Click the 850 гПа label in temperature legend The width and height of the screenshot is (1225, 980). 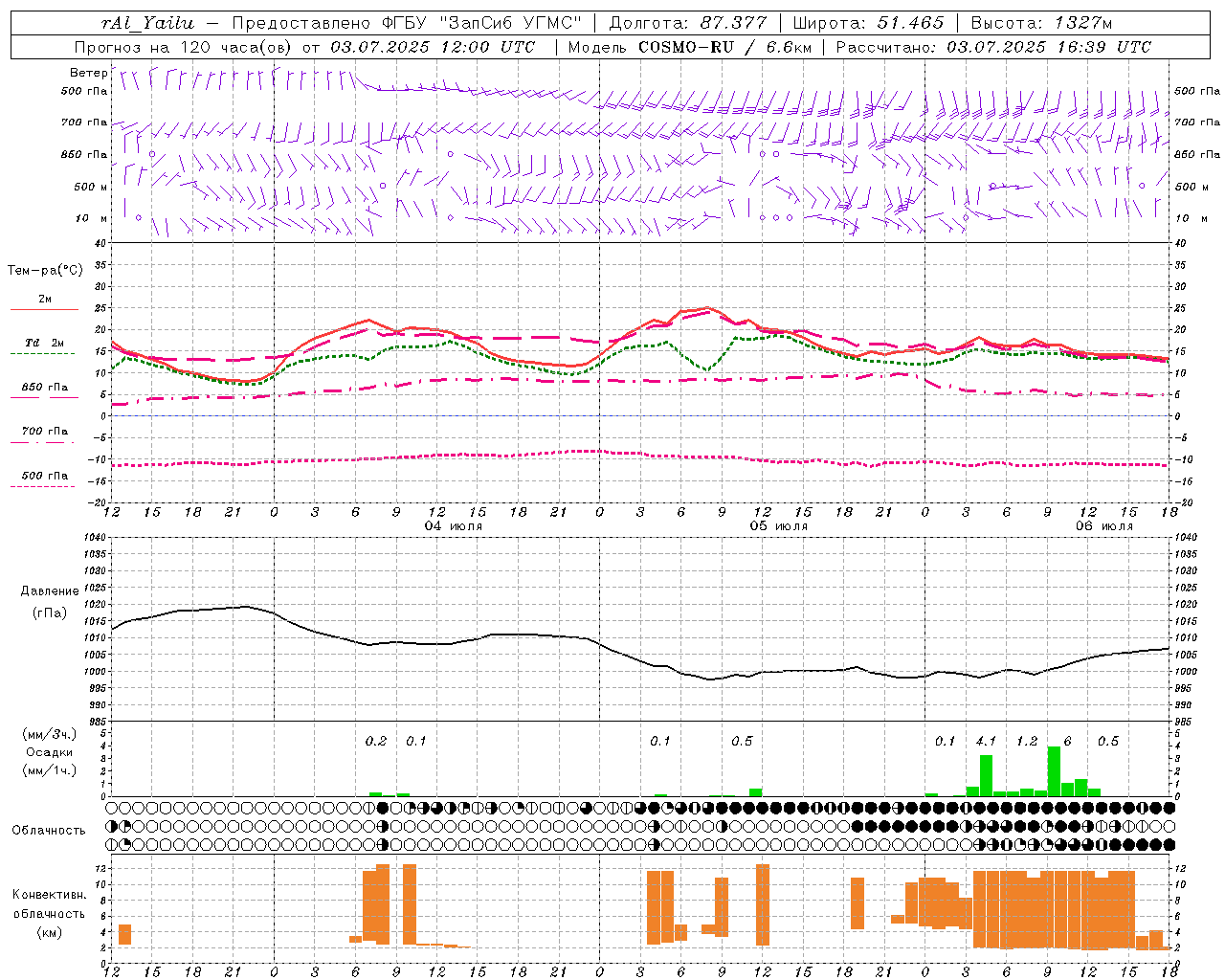[45, 388]
